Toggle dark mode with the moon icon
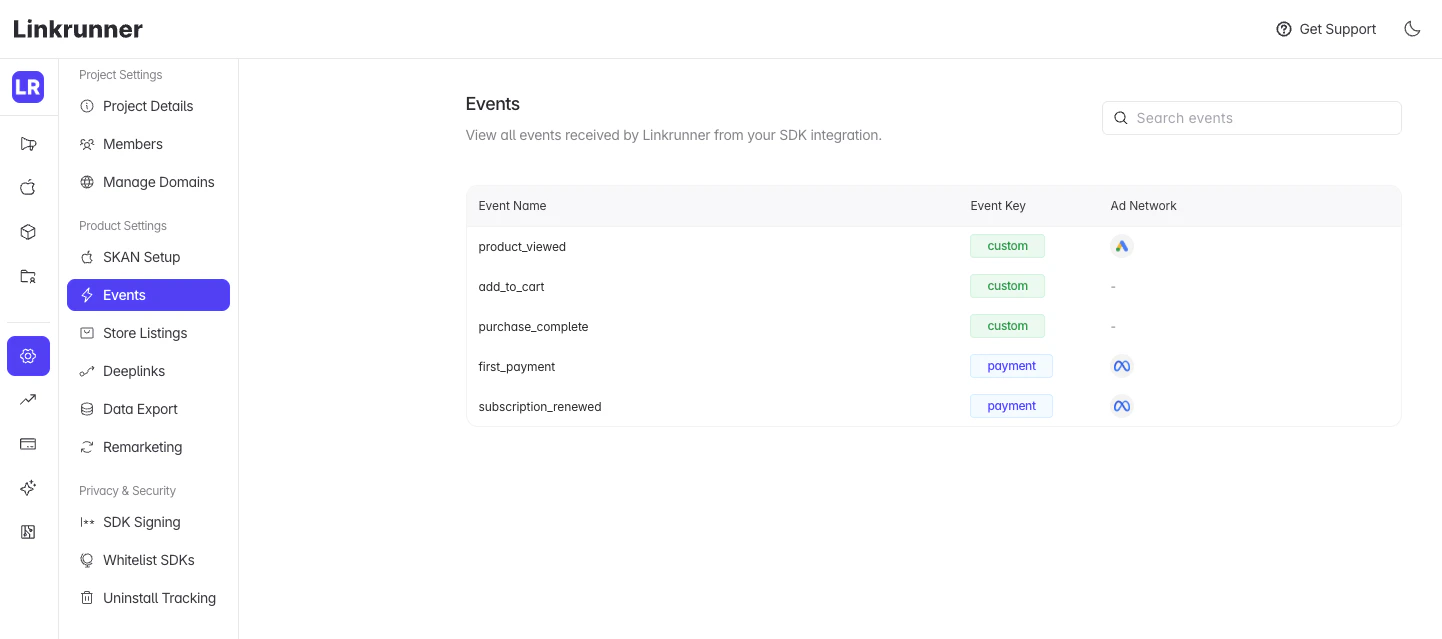The width and height of the screenshot is (1442, 639). tap(1412, 29)
